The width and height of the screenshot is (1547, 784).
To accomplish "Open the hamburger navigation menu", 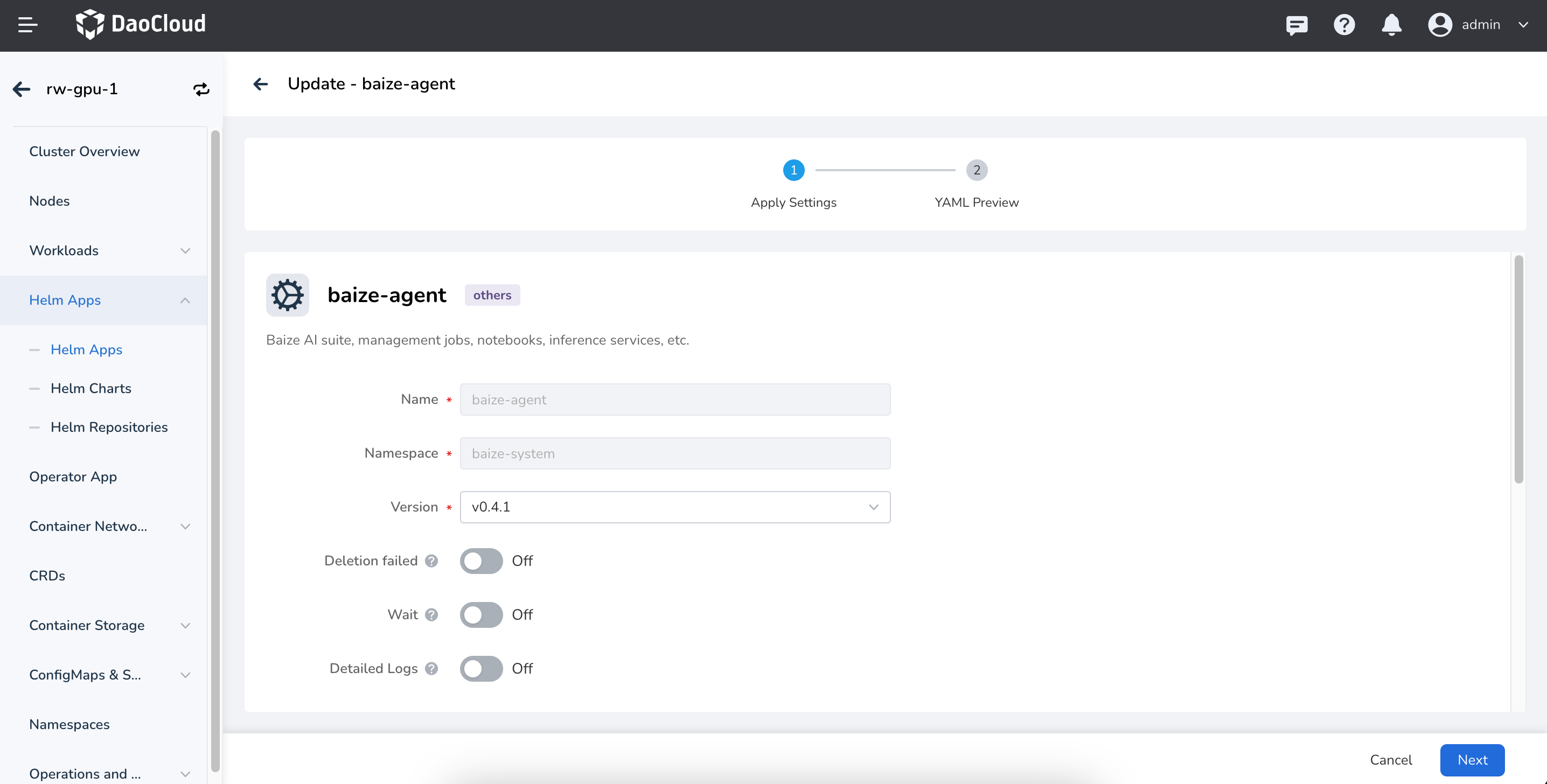I will pos(27,25).
